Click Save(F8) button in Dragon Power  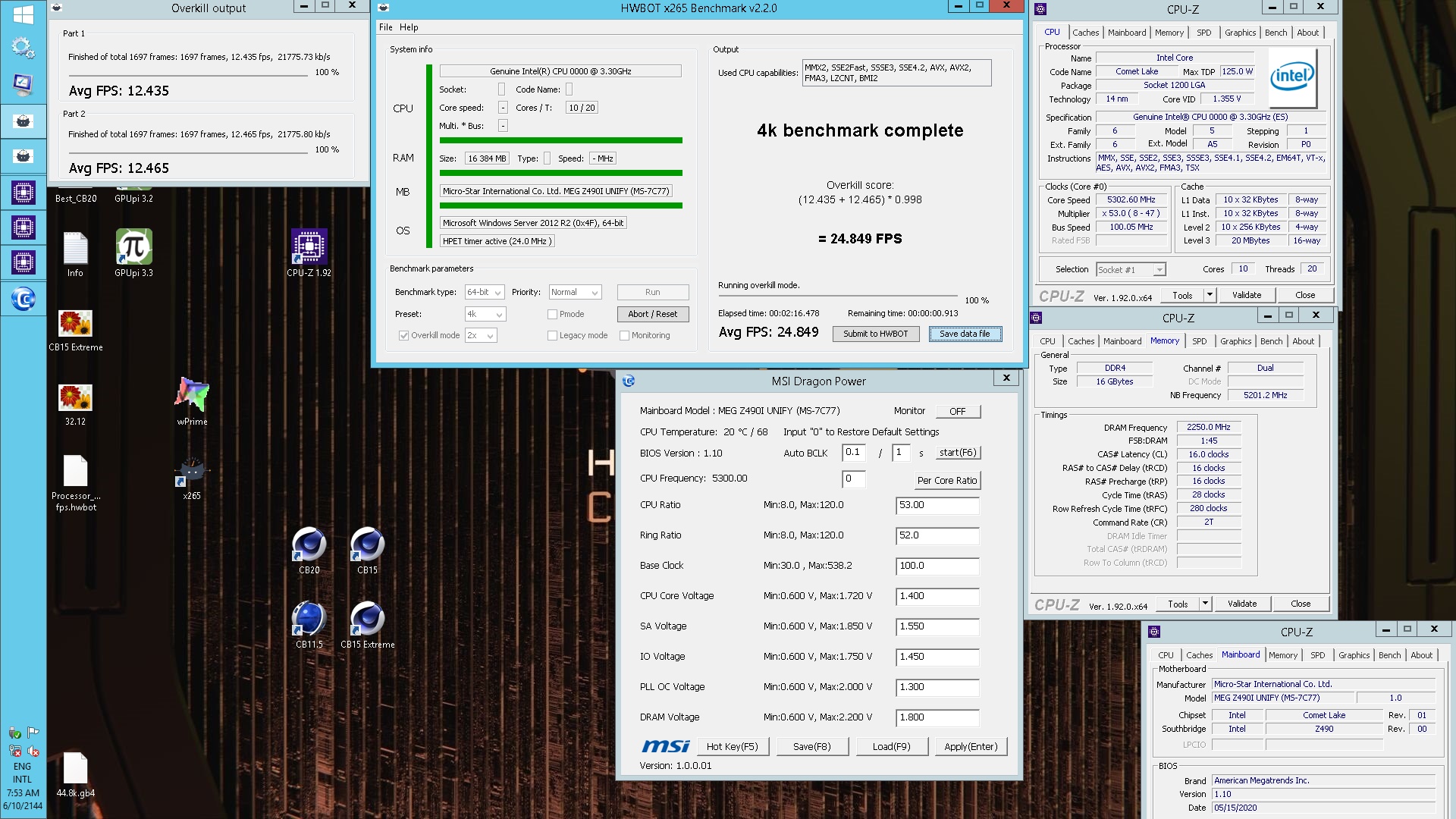[x=811, y=746]
